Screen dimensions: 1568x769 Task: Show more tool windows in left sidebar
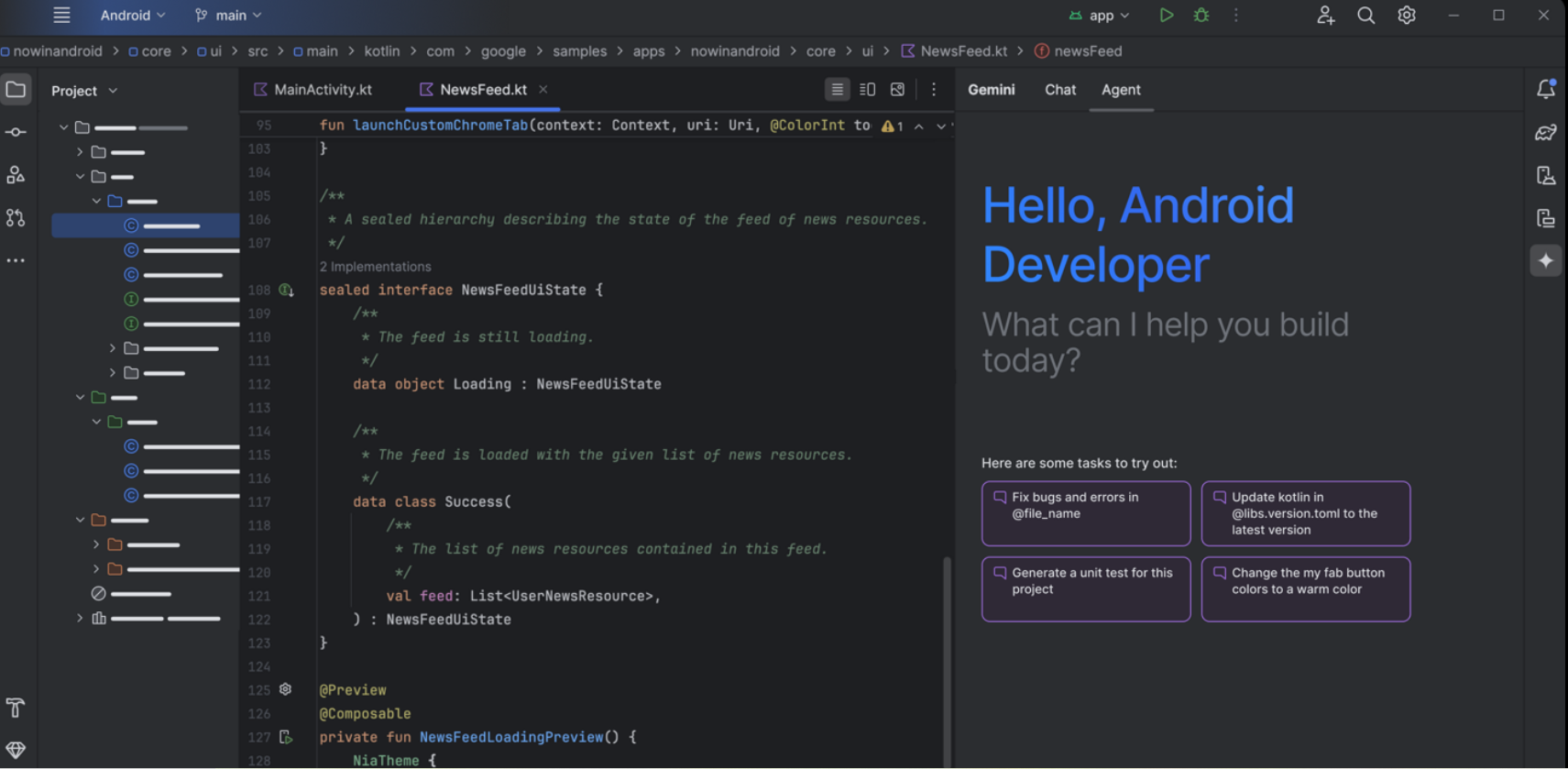point(16,261)
